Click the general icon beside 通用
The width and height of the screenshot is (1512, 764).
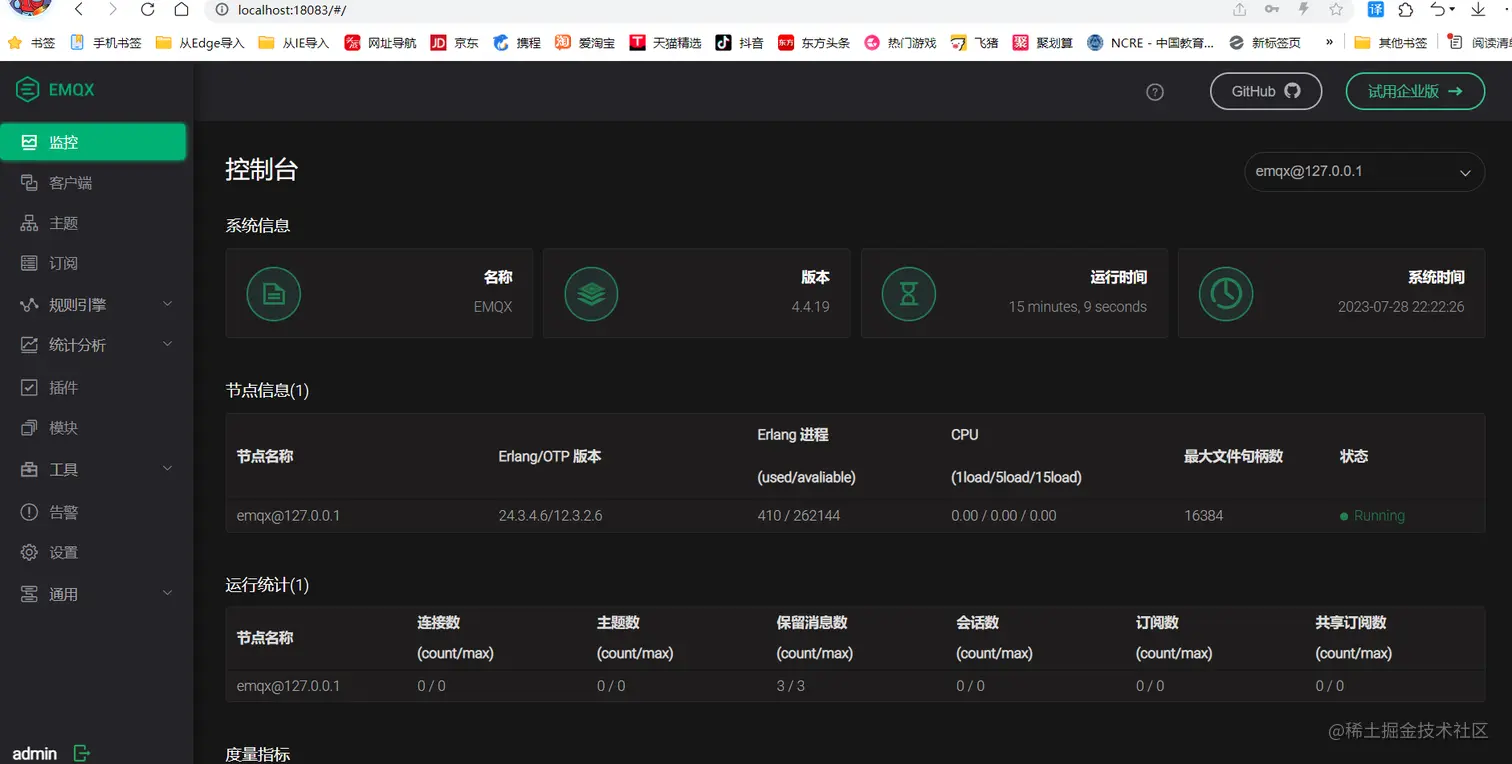coord(29,594)
